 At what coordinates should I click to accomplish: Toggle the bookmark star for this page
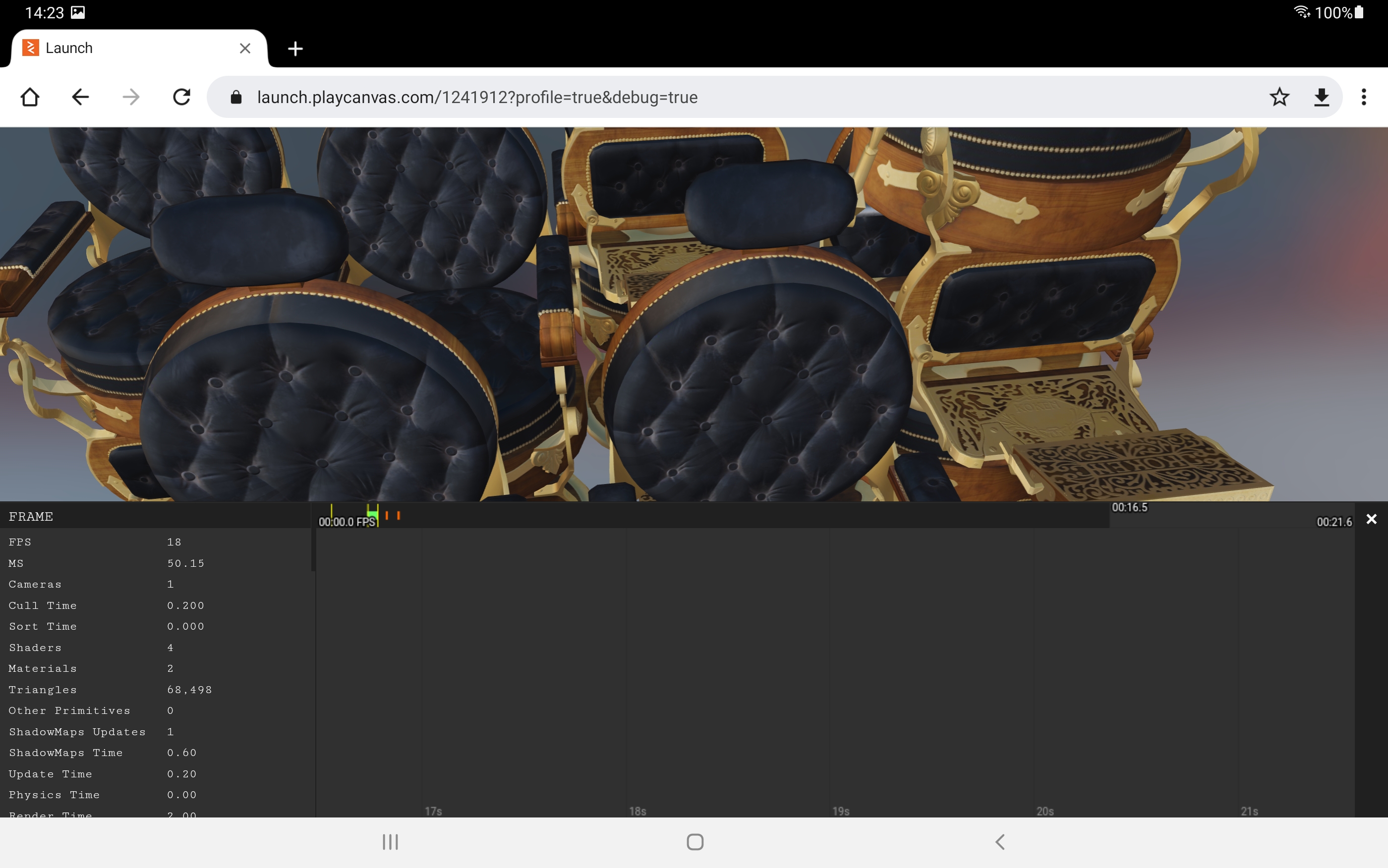click(1279, 97)
